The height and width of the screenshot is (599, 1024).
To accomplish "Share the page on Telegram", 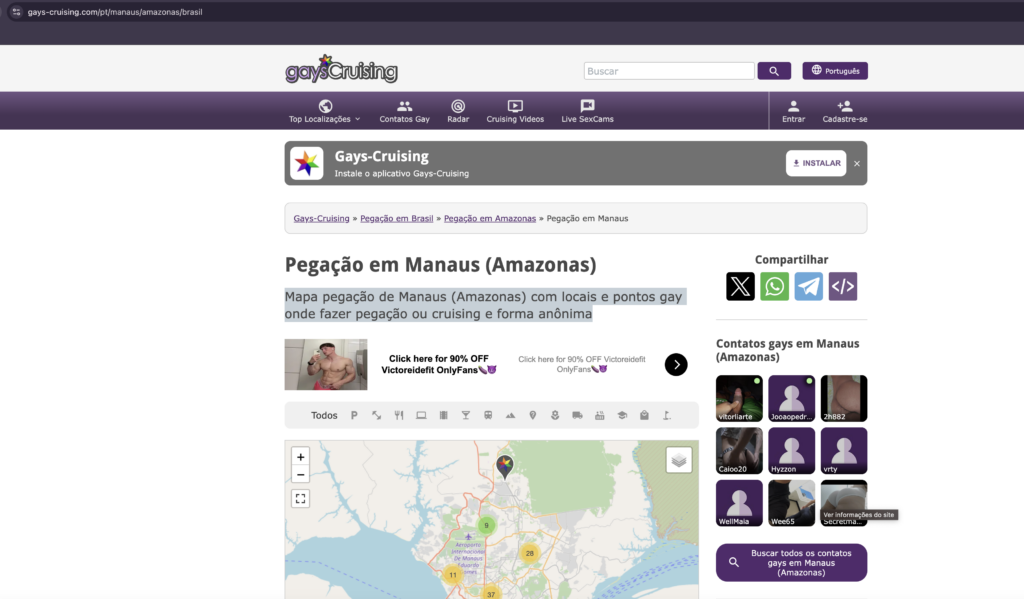I will (808, 287).
